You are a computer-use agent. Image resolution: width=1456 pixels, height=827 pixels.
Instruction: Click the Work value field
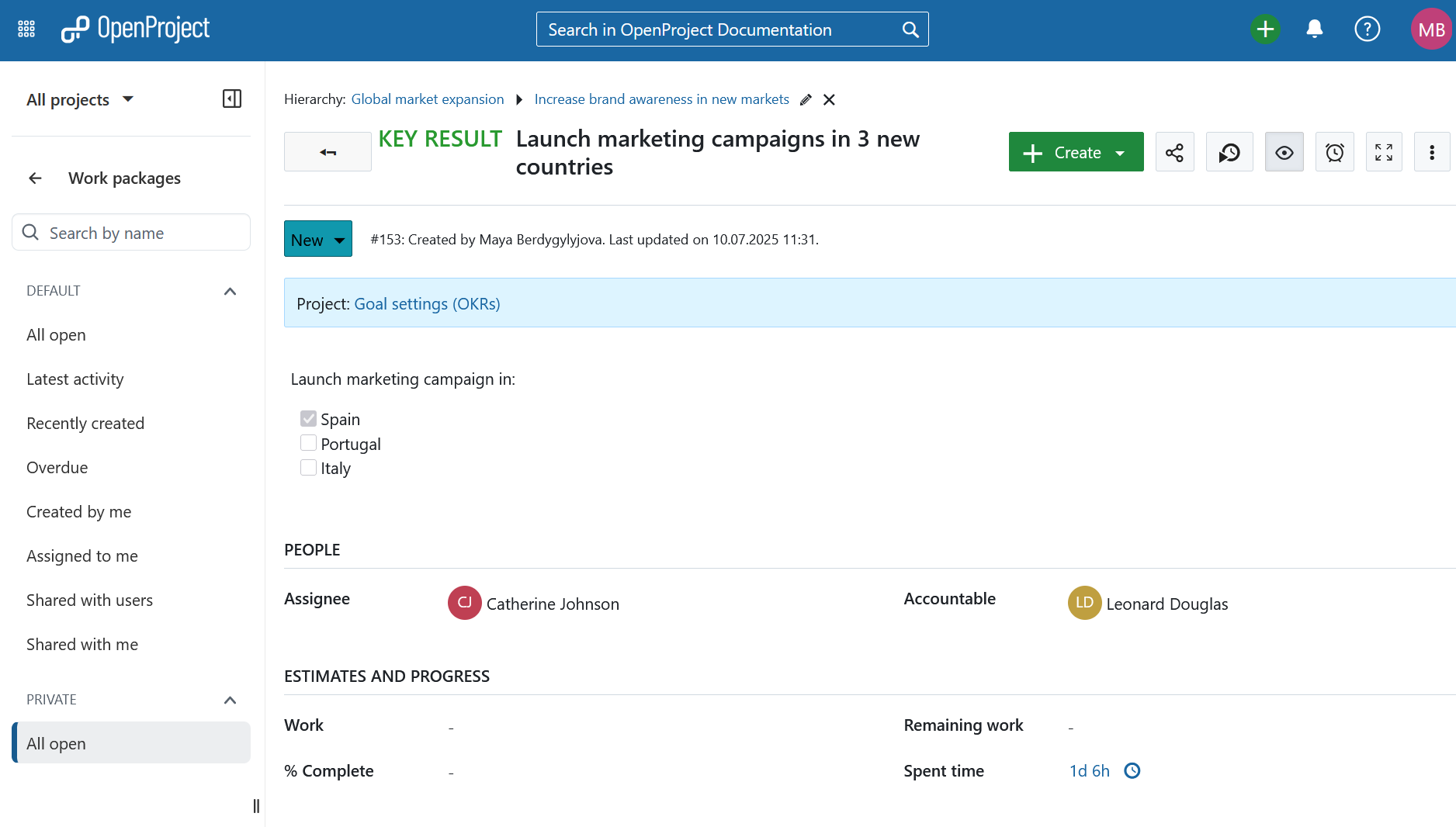coord(451,727)
